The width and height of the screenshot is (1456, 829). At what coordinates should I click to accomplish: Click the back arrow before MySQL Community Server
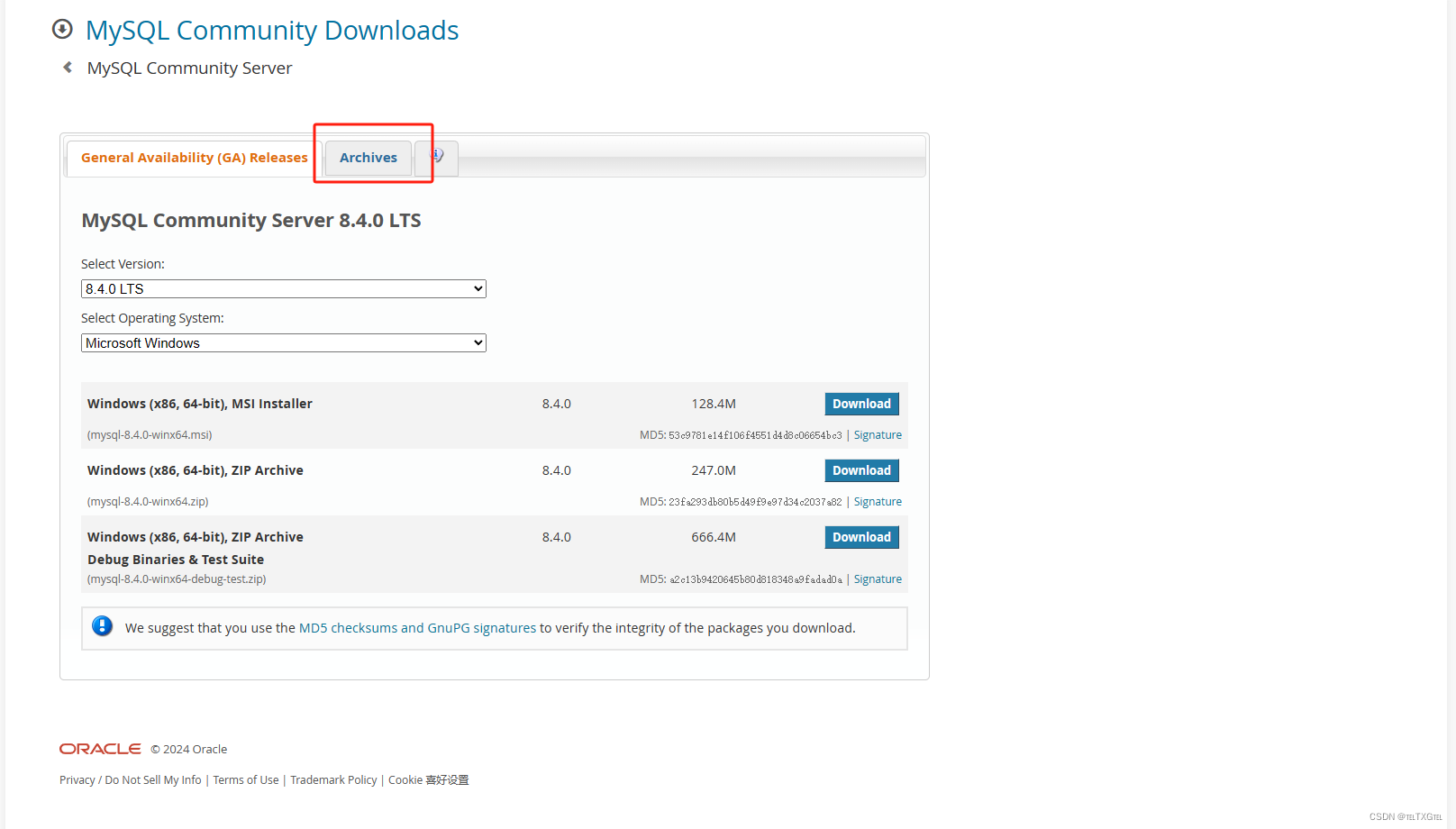(x=68, y=68)
